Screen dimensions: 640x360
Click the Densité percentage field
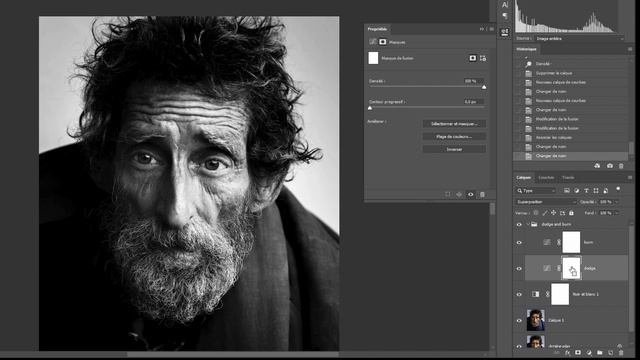[x=473, y=81]
